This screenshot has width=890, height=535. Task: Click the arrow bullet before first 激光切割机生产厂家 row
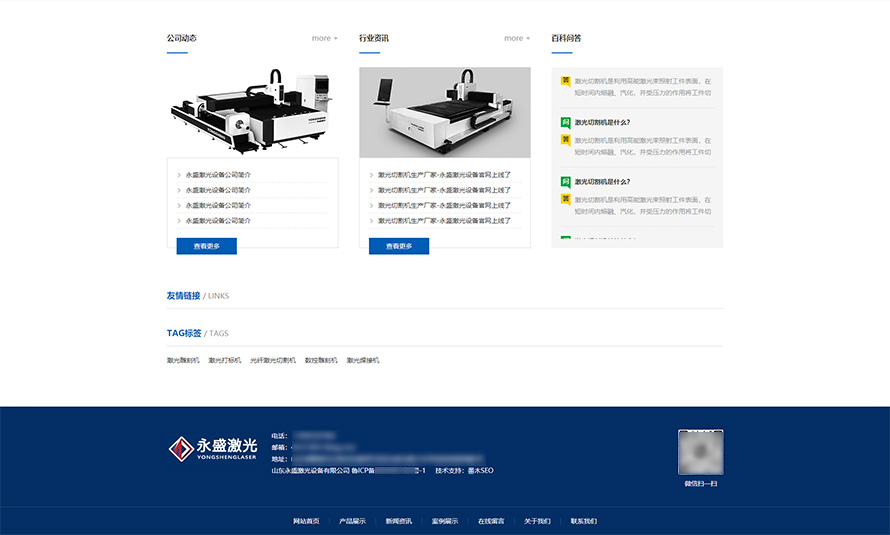click(x=371, y=175)
